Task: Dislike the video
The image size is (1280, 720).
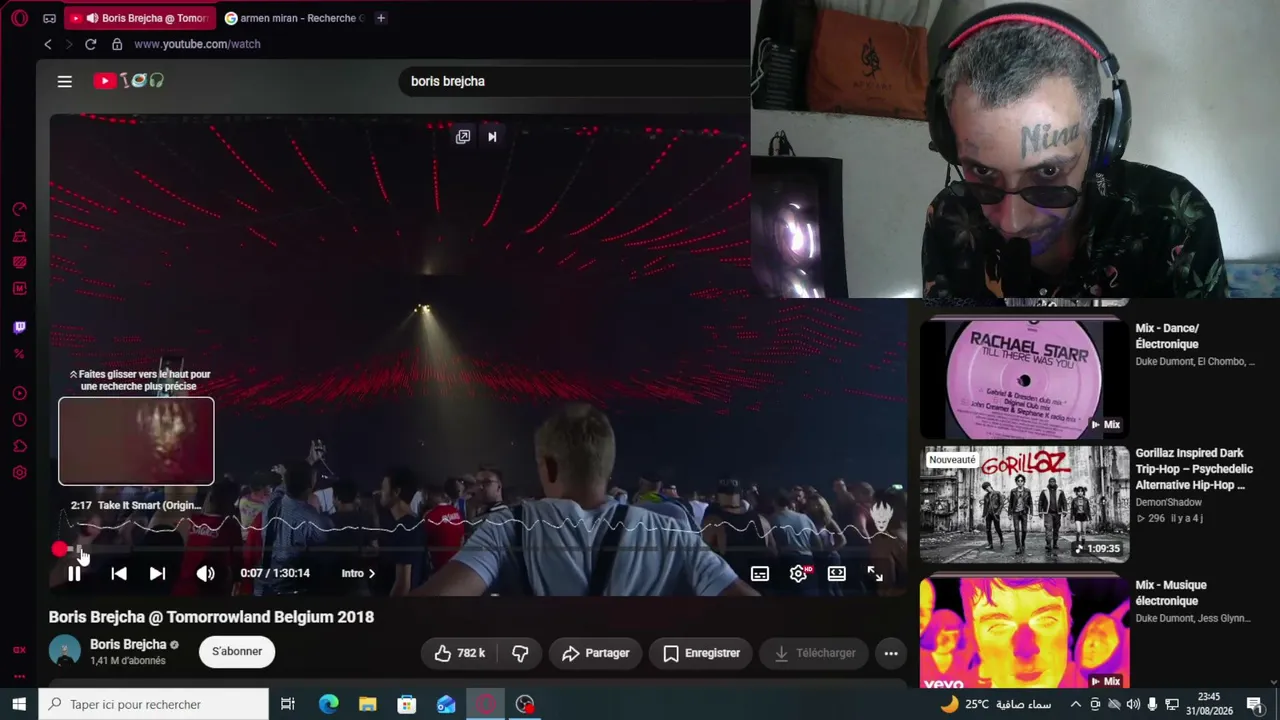Action: pos(520,653)
